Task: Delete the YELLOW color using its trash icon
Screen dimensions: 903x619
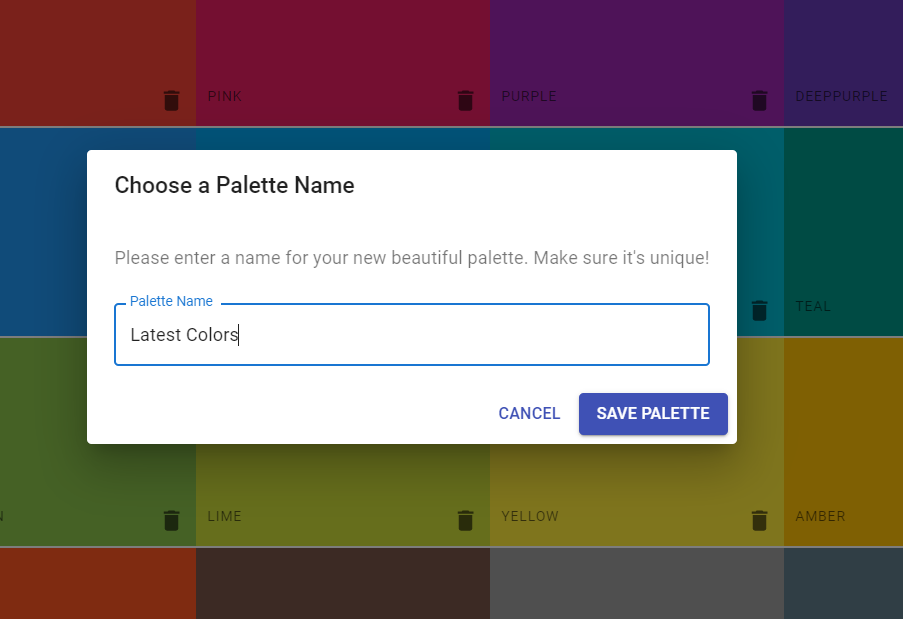Action: coord(759,520)
